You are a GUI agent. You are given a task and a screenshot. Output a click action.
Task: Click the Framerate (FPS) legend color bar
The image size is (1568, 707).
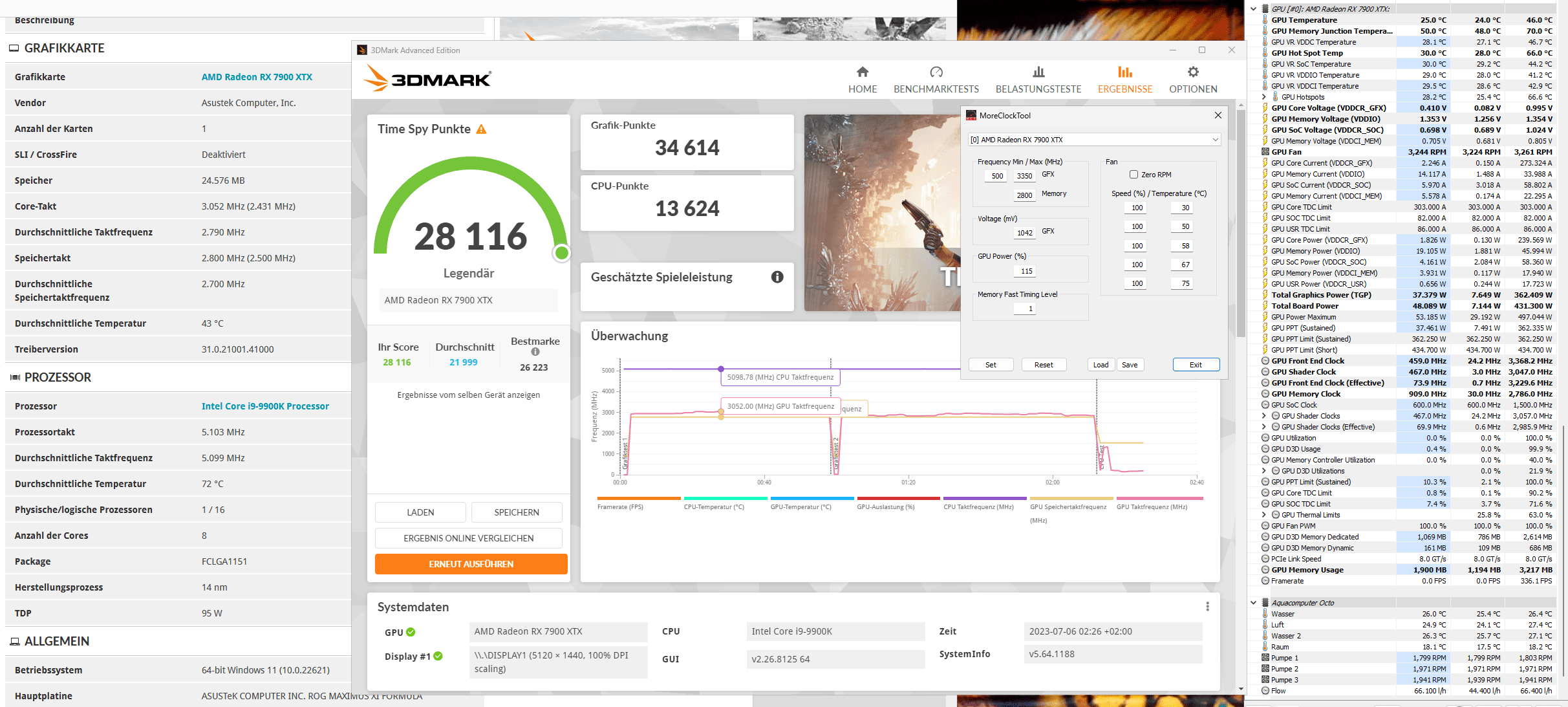tap(639, 498)
